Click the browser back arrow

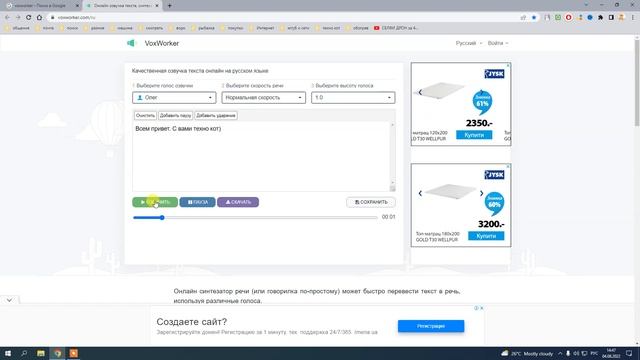(x=7, y=18)
